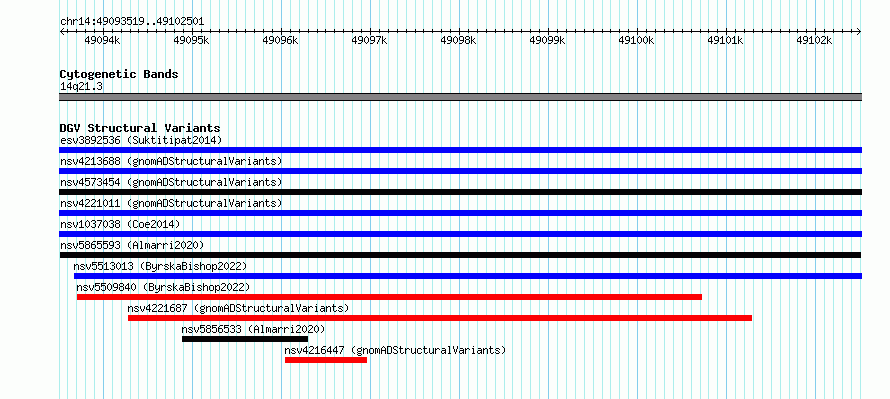
Task: Click the left arrowhead of the ruler
Action: [62, 32]
